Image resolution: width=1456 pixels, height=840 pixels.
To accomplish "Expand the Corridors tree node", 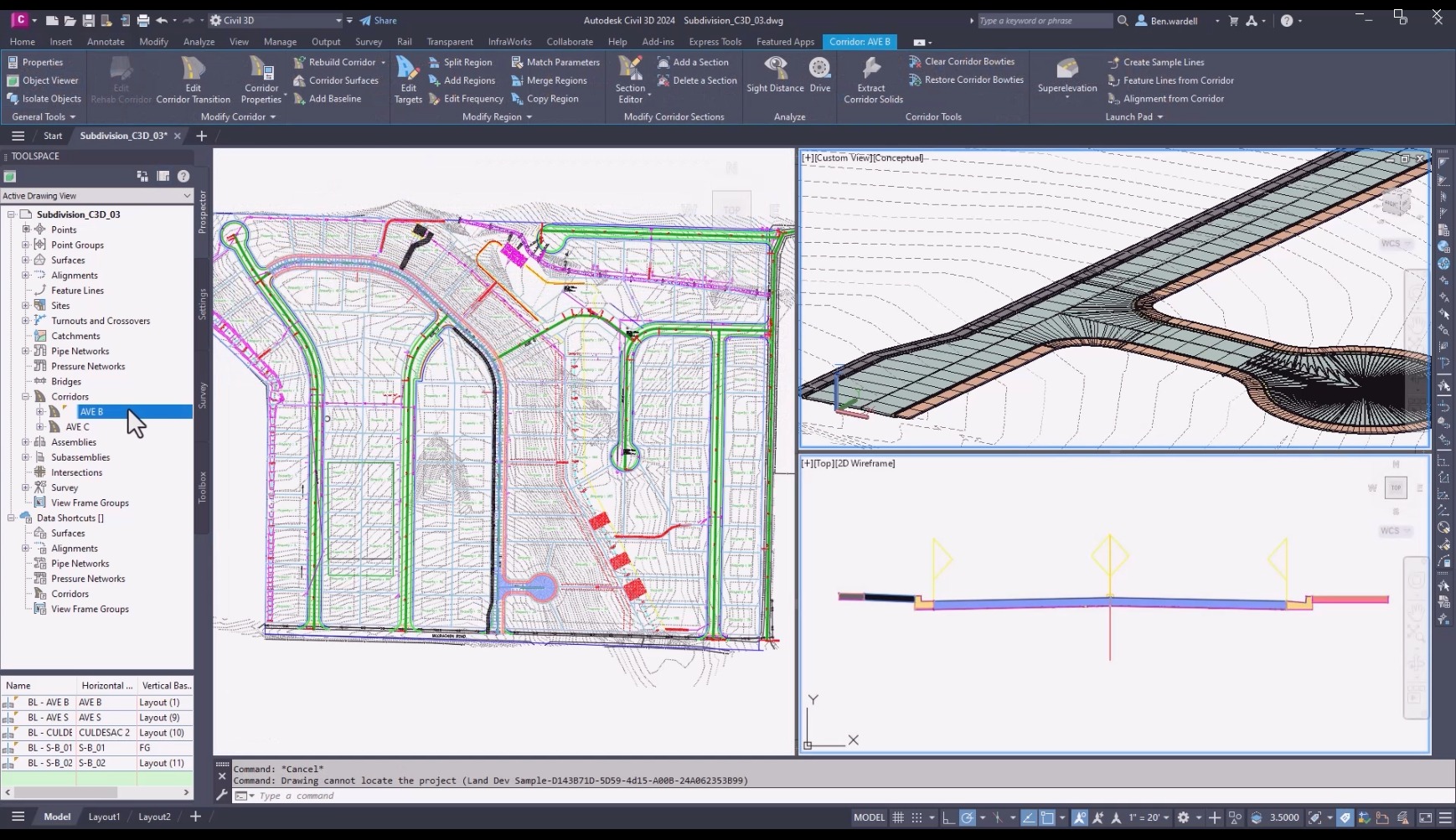I will (x=25, y=396).
